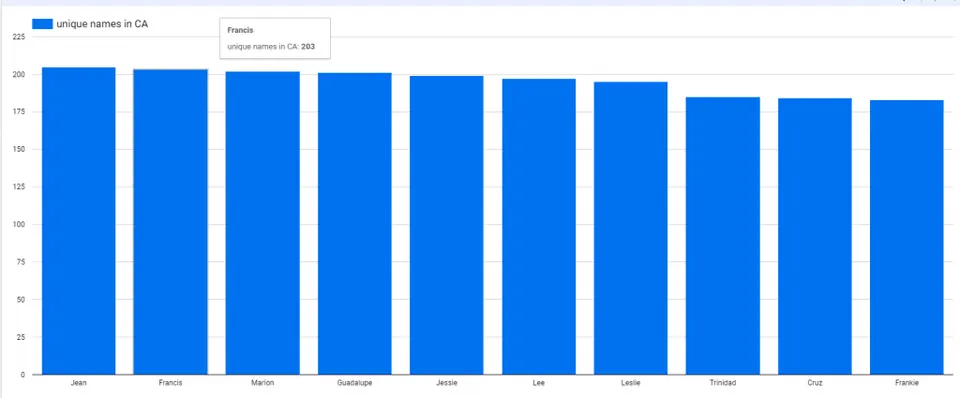Click the 'unique names in CA' legend label
The width and height of the screenshot is (960, 398).
click(102, 24)
